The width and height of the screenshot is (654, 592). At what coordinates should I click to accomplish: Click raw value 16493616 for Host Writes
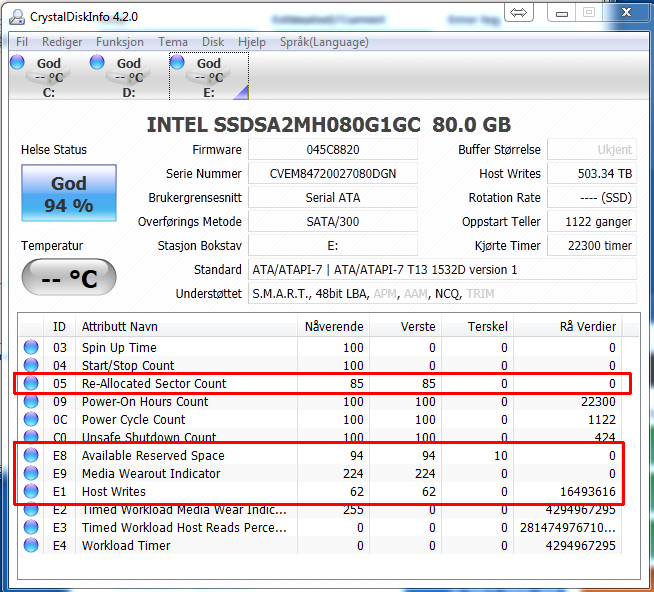tap(588, 491)
